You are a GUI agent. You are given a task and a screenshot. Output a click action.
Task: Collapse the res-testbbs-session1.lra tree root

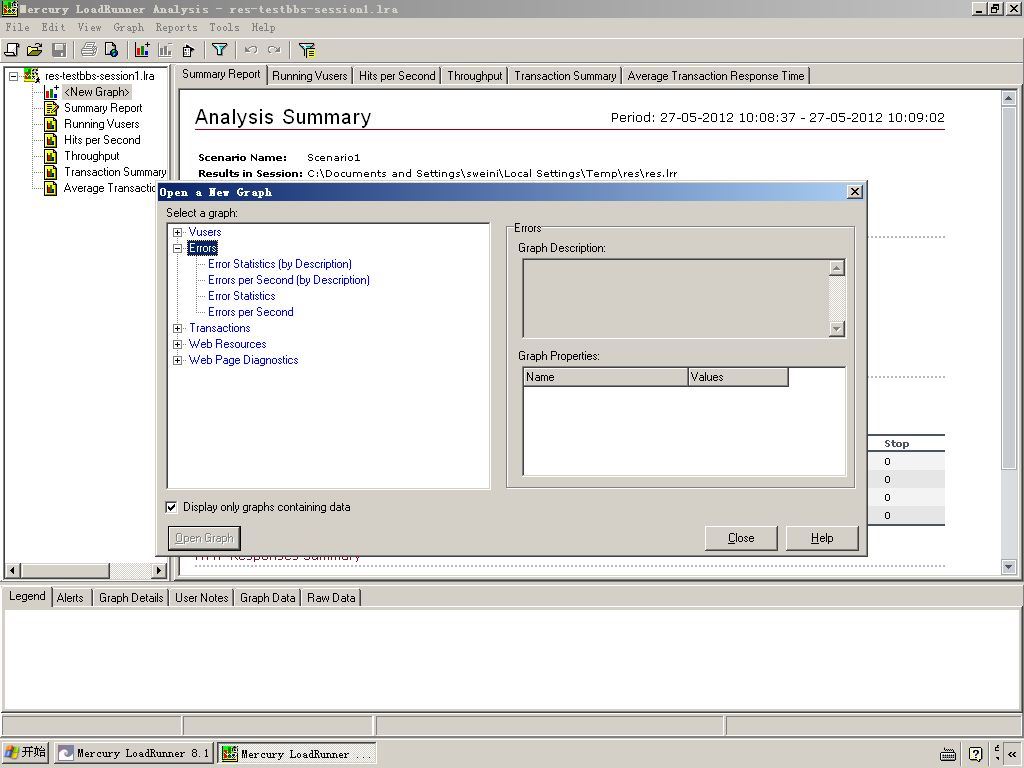(x=13, y=76)
